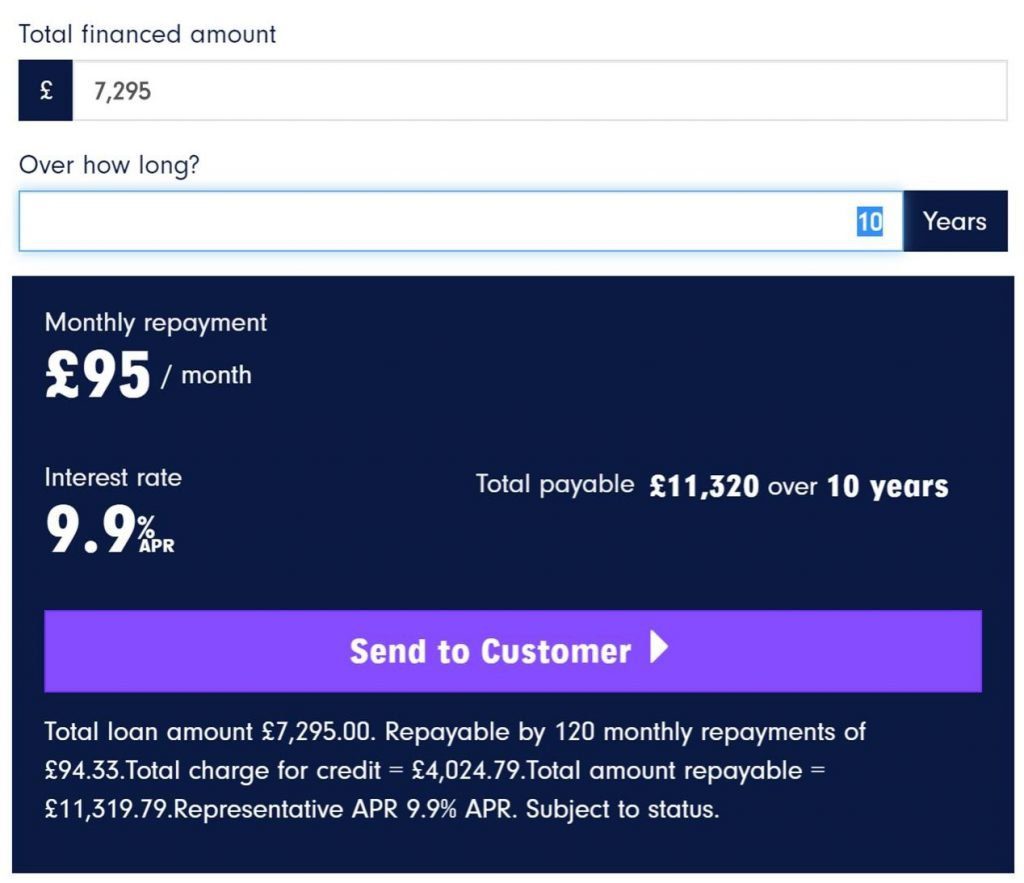Image resolution: width=1024 pixels, height=883 pixels.
Task: Click the loan terms disclaimer paragraph
Action: click(455, 770)
